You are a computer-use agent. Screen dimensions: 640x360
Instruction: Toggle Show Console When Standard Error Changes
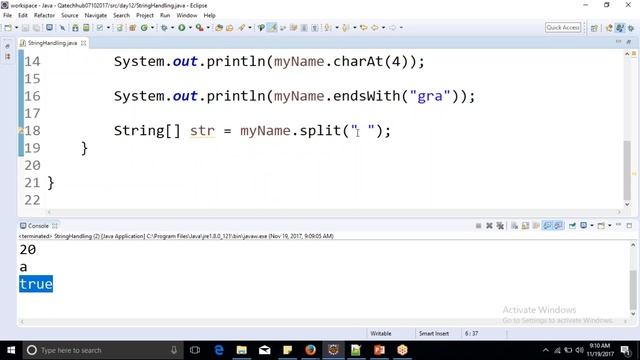[x=558, y=226]
